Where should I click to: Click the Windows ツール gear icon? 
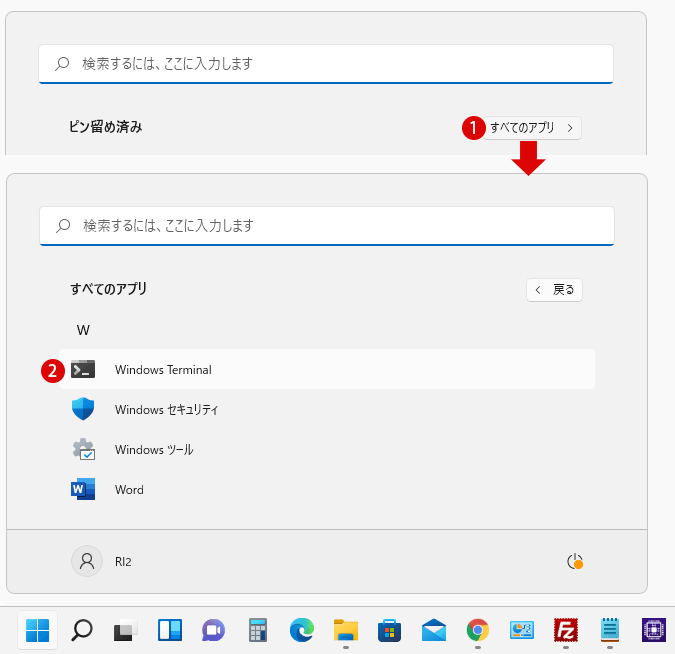click(84, 449)
